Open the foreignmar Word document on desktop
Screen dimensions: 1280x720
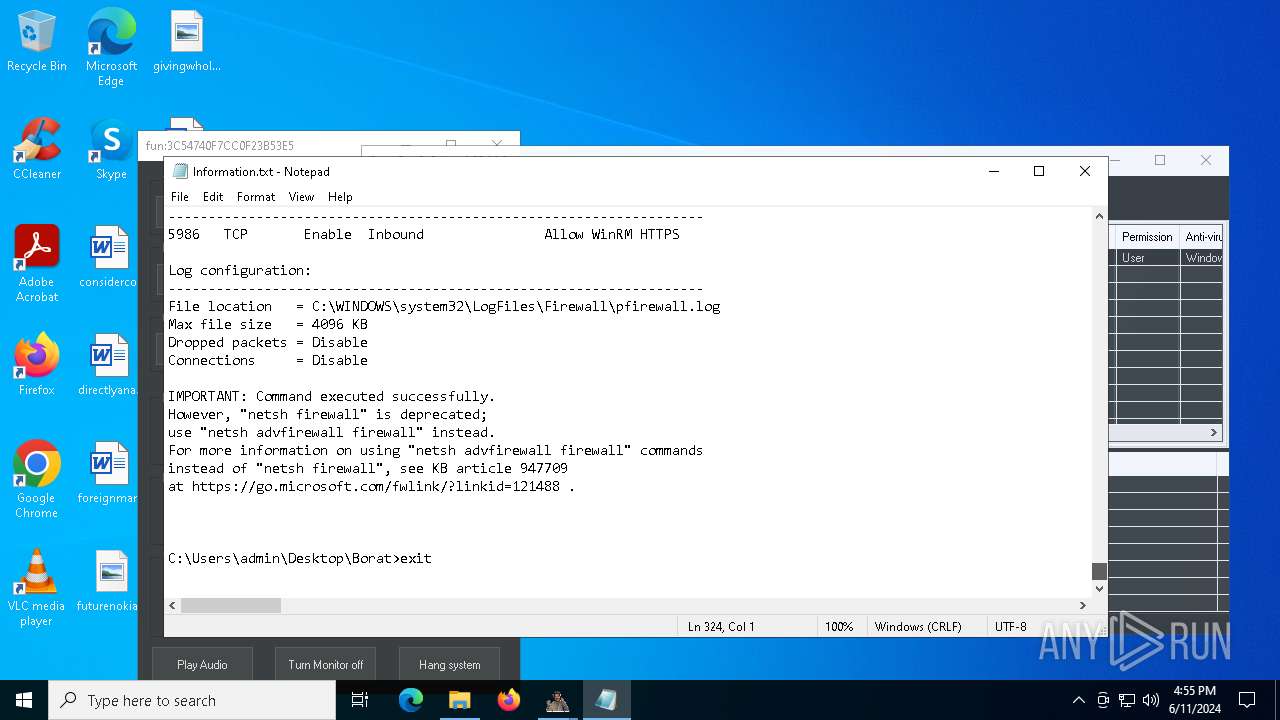[x=108, y=474]
